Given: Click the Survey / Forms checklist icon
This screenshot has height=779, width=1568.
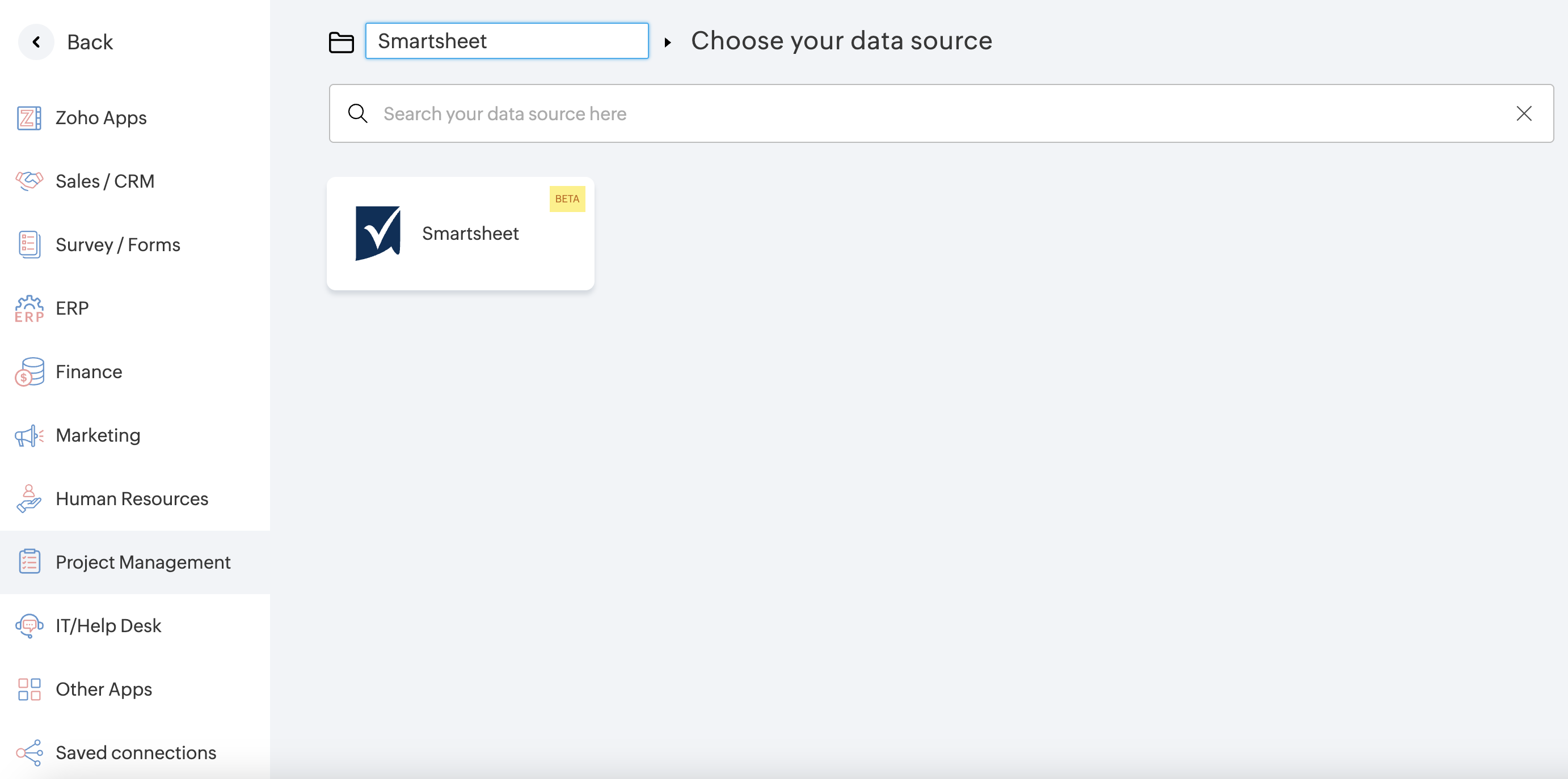Looking at the screenshot, I should [28, 244].
